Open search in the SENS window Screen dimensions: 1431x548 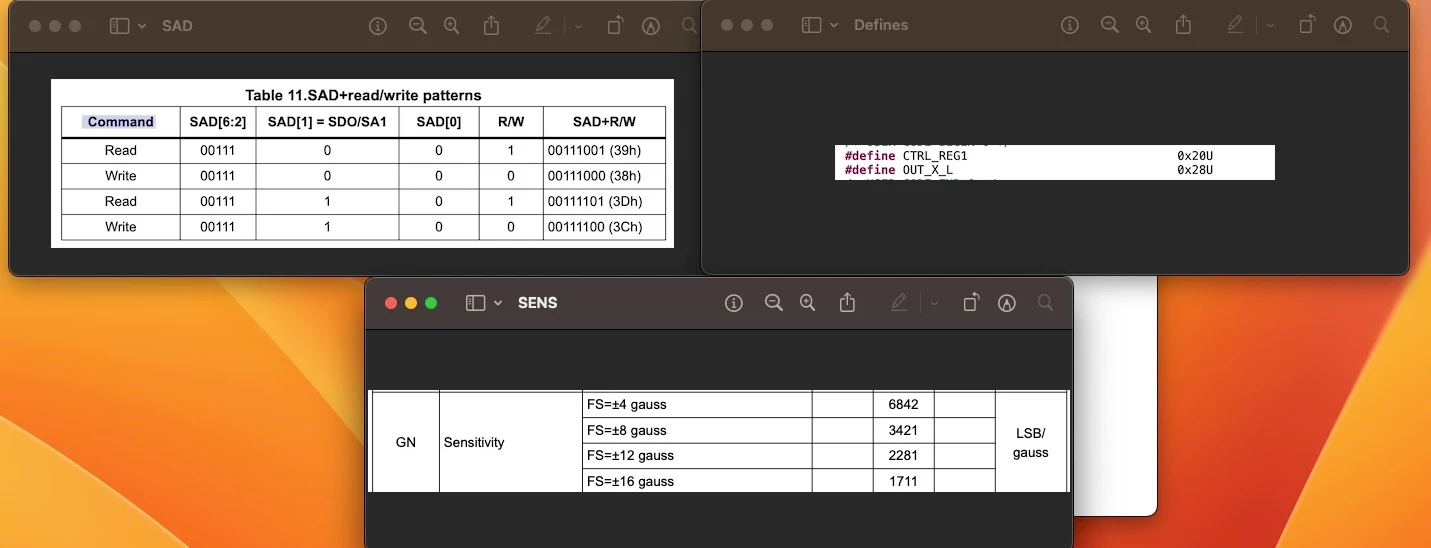click(1045, 303)
